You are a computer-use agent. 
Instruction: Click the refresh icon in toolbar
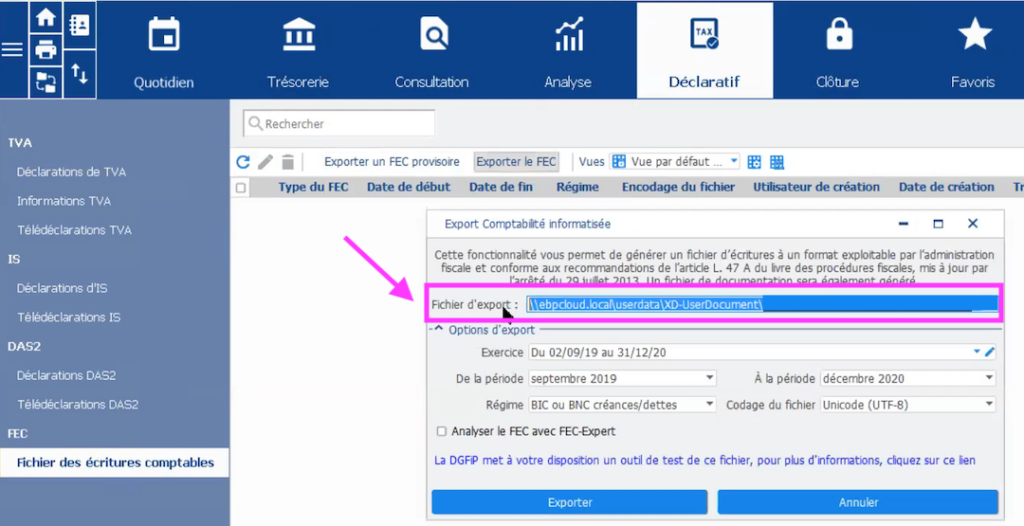click(x=243, y=161)
